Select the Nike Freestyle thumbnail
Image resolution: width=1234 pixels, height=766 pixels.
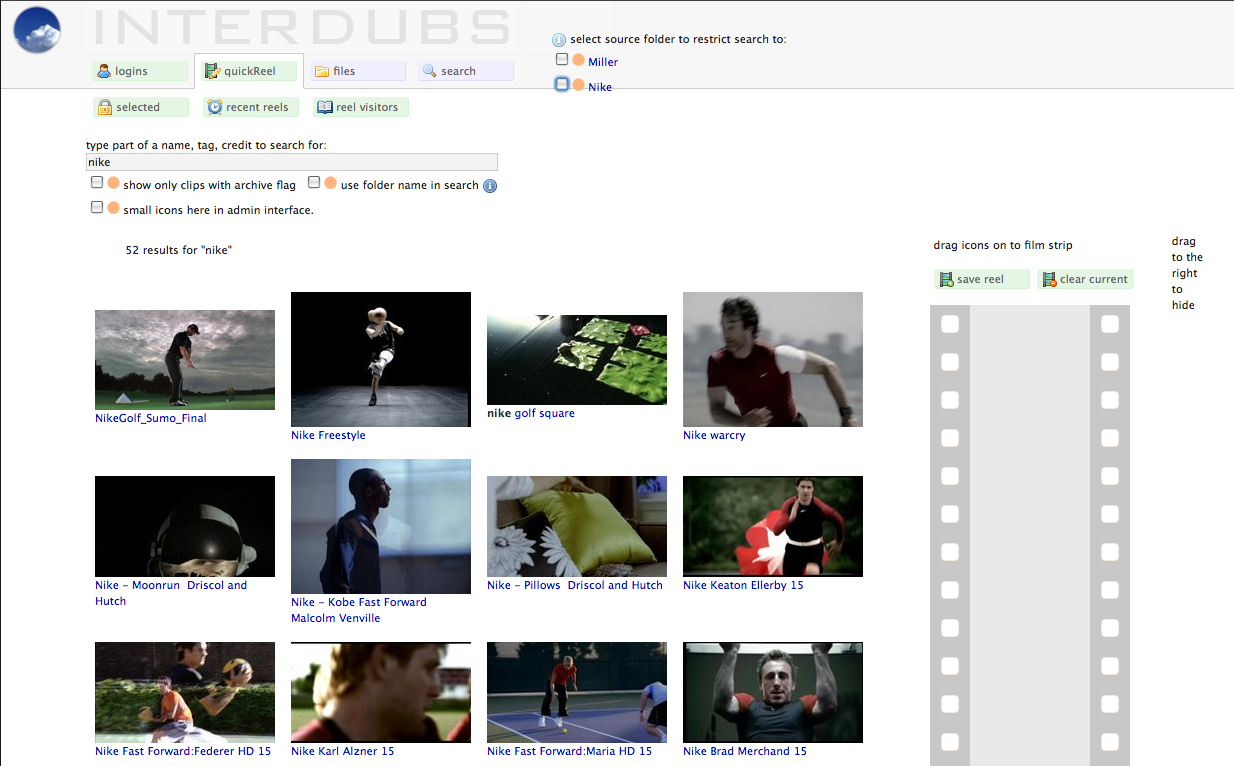tap(381, 359)
